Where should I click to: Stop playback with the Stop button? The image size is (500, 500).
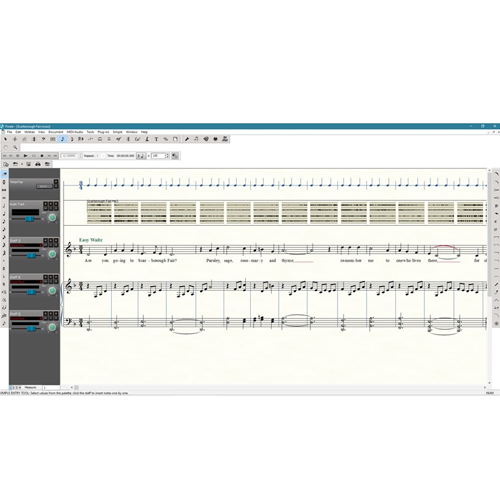18,156
